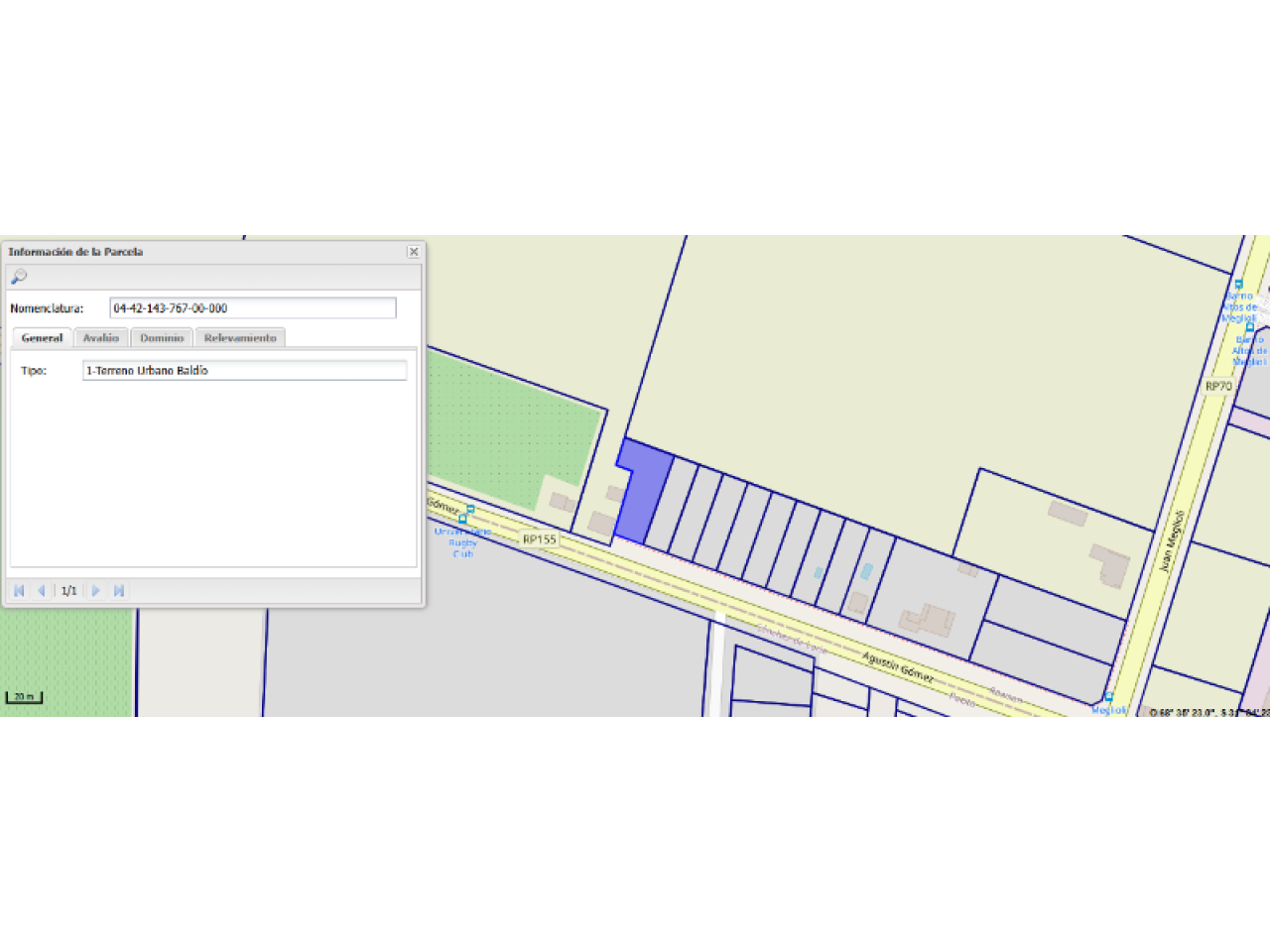
Task: Click the RP70 road label
Action: pyautogui.click(x=1218, y=386)
